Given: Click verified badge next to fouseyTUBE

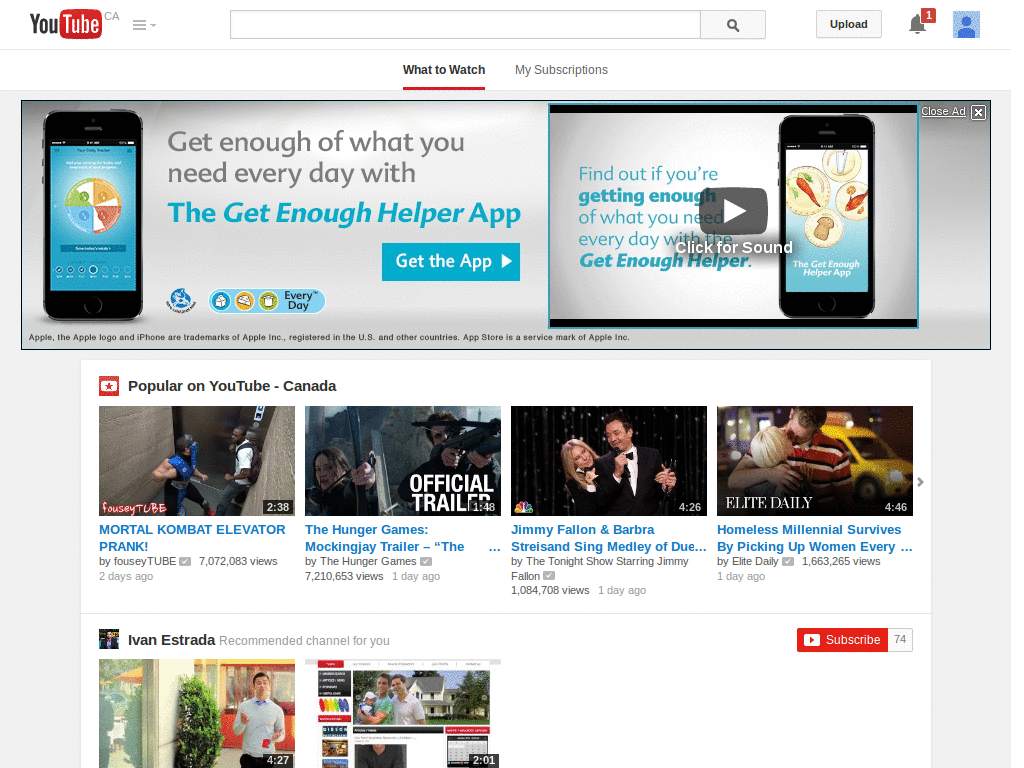Looking at the screenshot, I should point(185,562).
